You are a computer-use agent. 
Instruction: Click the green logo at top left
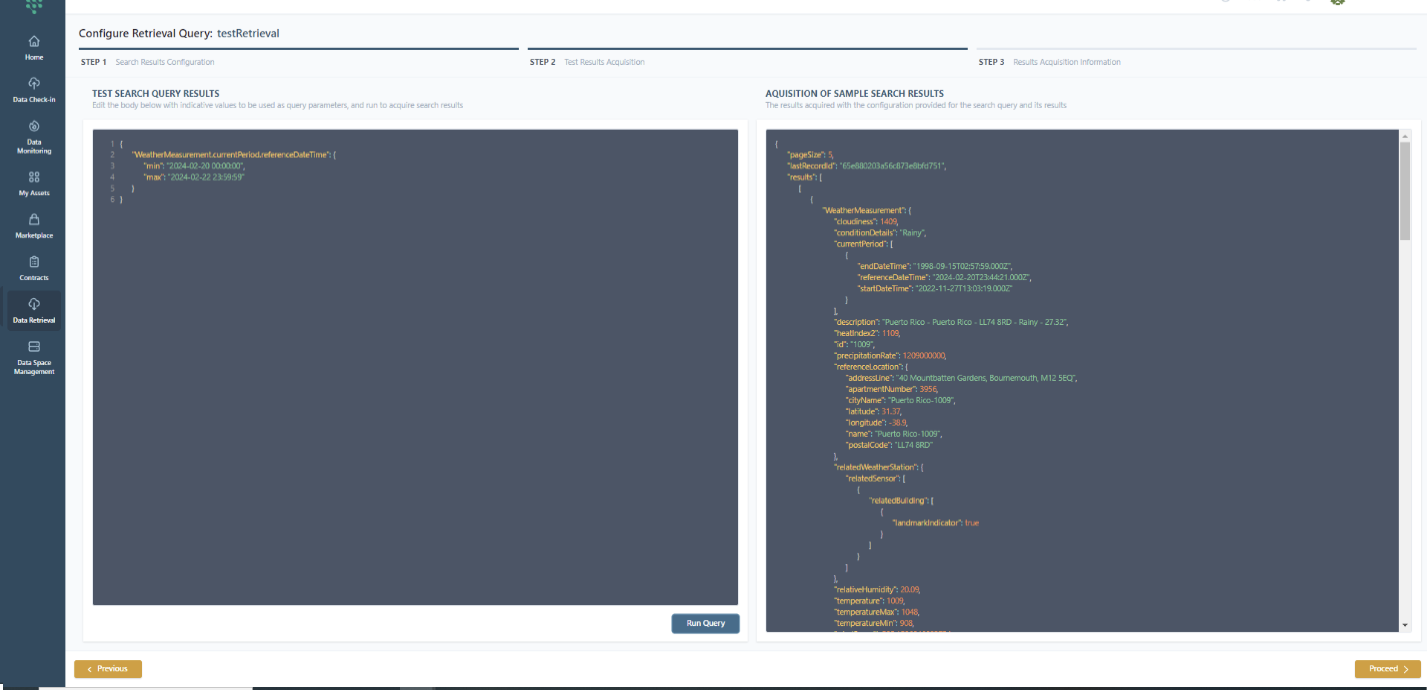click(x=34, y=5)
